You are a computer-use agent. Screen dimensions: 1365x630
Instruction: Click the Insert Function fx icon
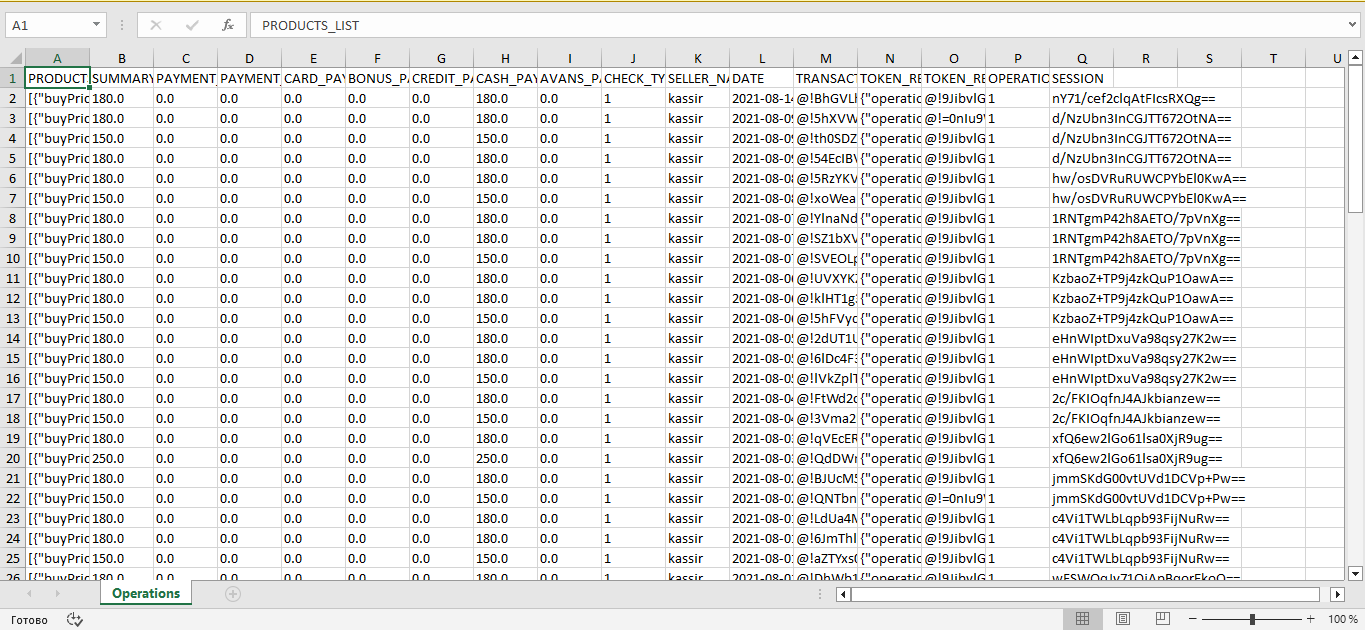pyautogui.click(x=228, y=25)
